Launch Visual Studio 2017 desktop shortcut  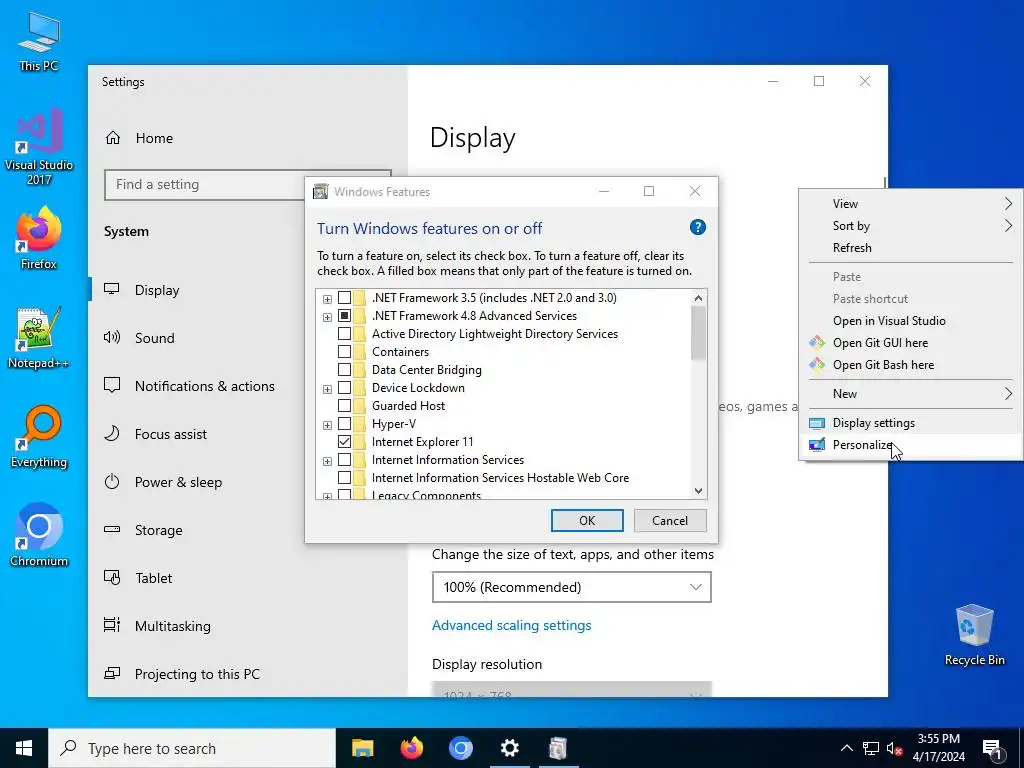39,146
